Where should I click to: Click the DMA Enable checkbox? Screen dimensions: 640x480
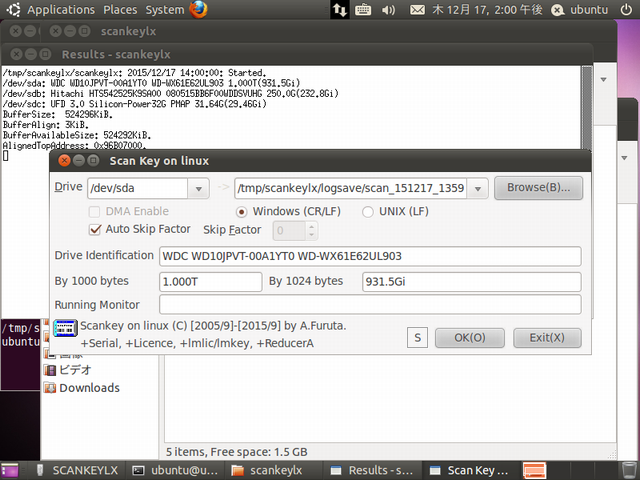point(94,211)
